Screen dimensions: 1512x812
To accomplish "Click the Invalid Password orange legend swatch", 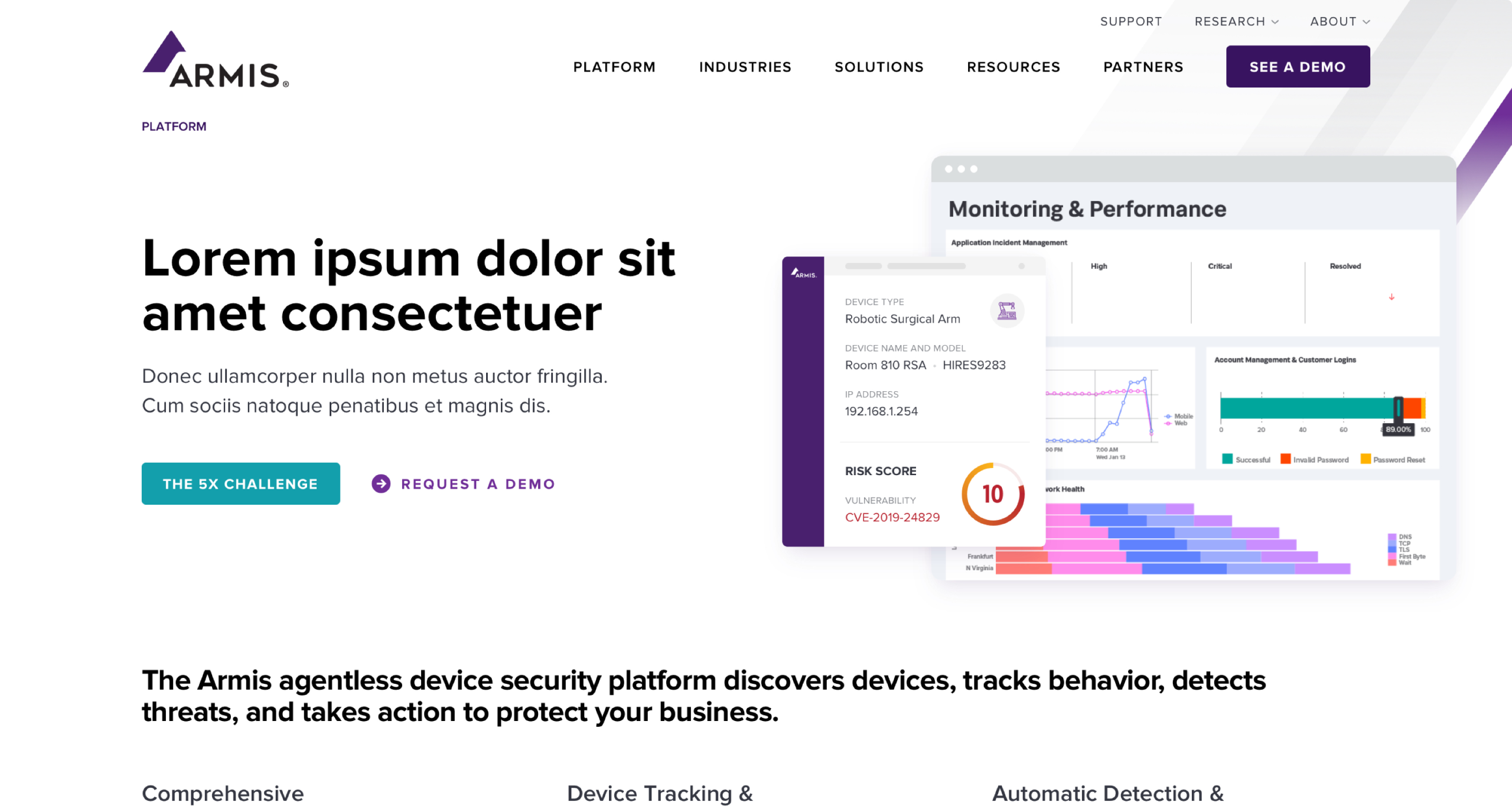I will (x=1285, y=459).
